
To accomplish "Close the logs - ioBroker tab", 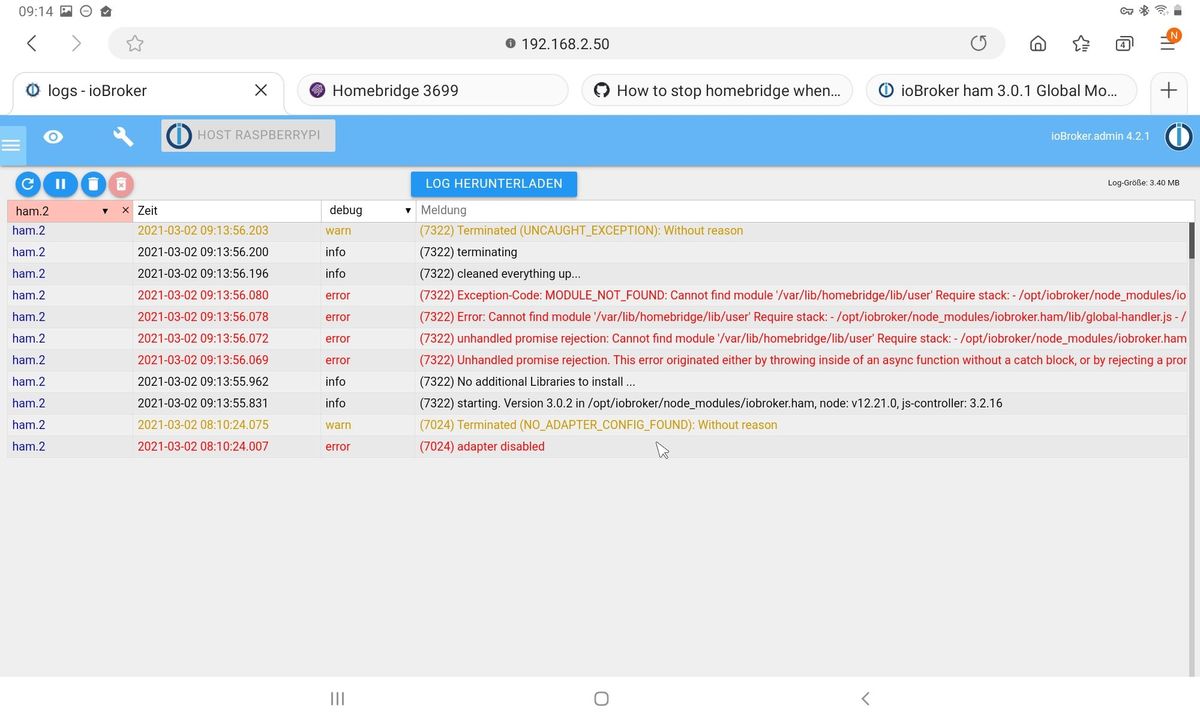I will pyautogui.click(x=261, y=90).
